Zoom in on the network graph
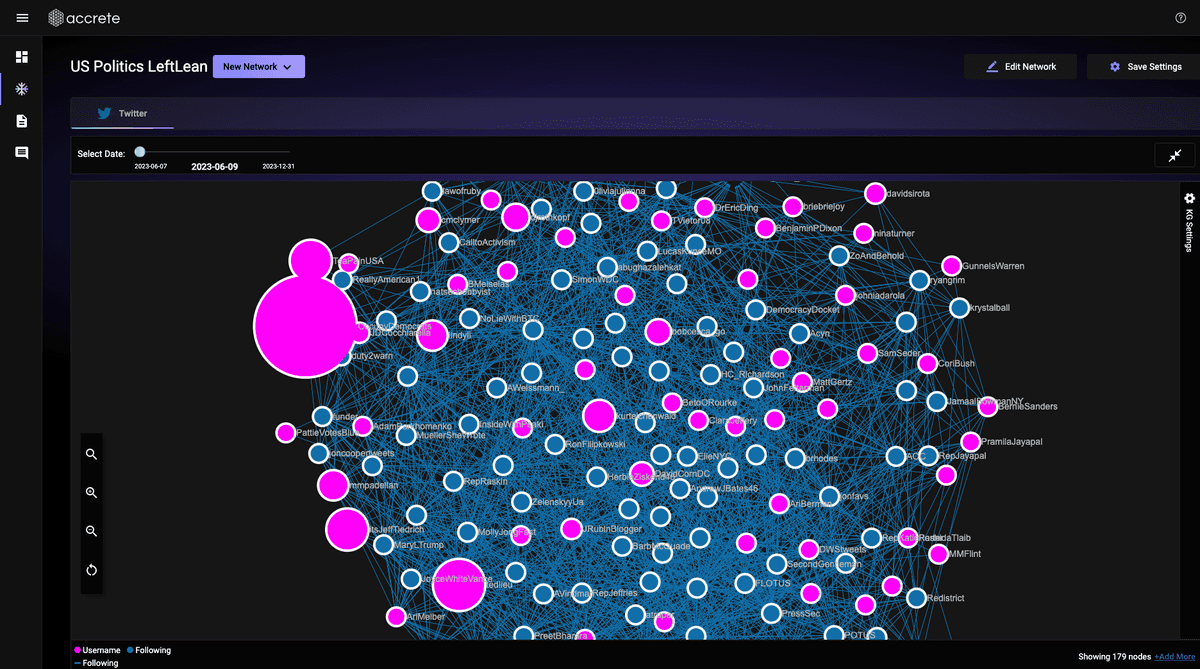Screen dimensions: 1200x669 pos(91,493)
